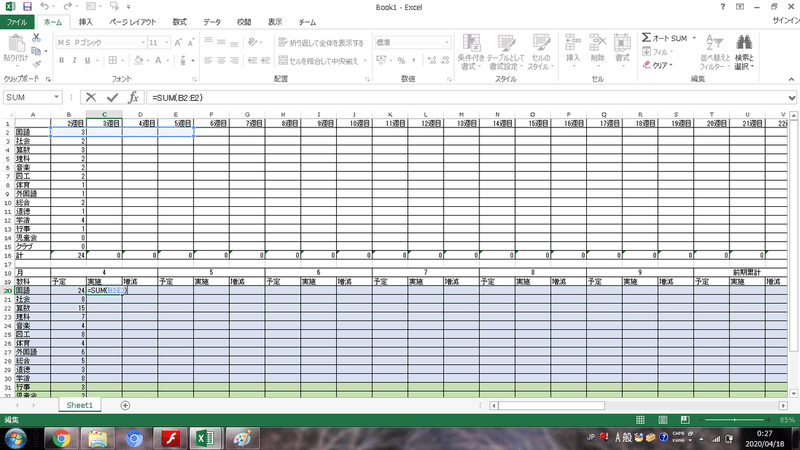Viewport: 800px width, 450px height.
Task: Click the Enter checkmark in formula bar
Action: (x=112, y=97)
